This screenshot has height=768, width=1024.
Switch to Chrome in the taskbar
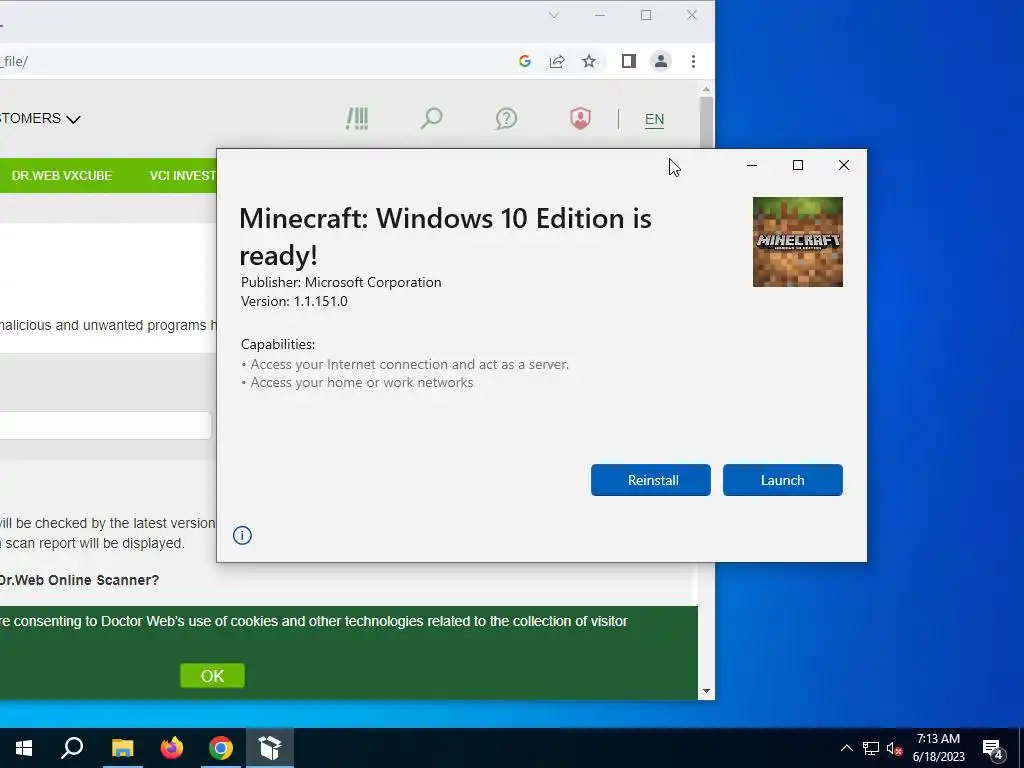(x=221, y=748)
